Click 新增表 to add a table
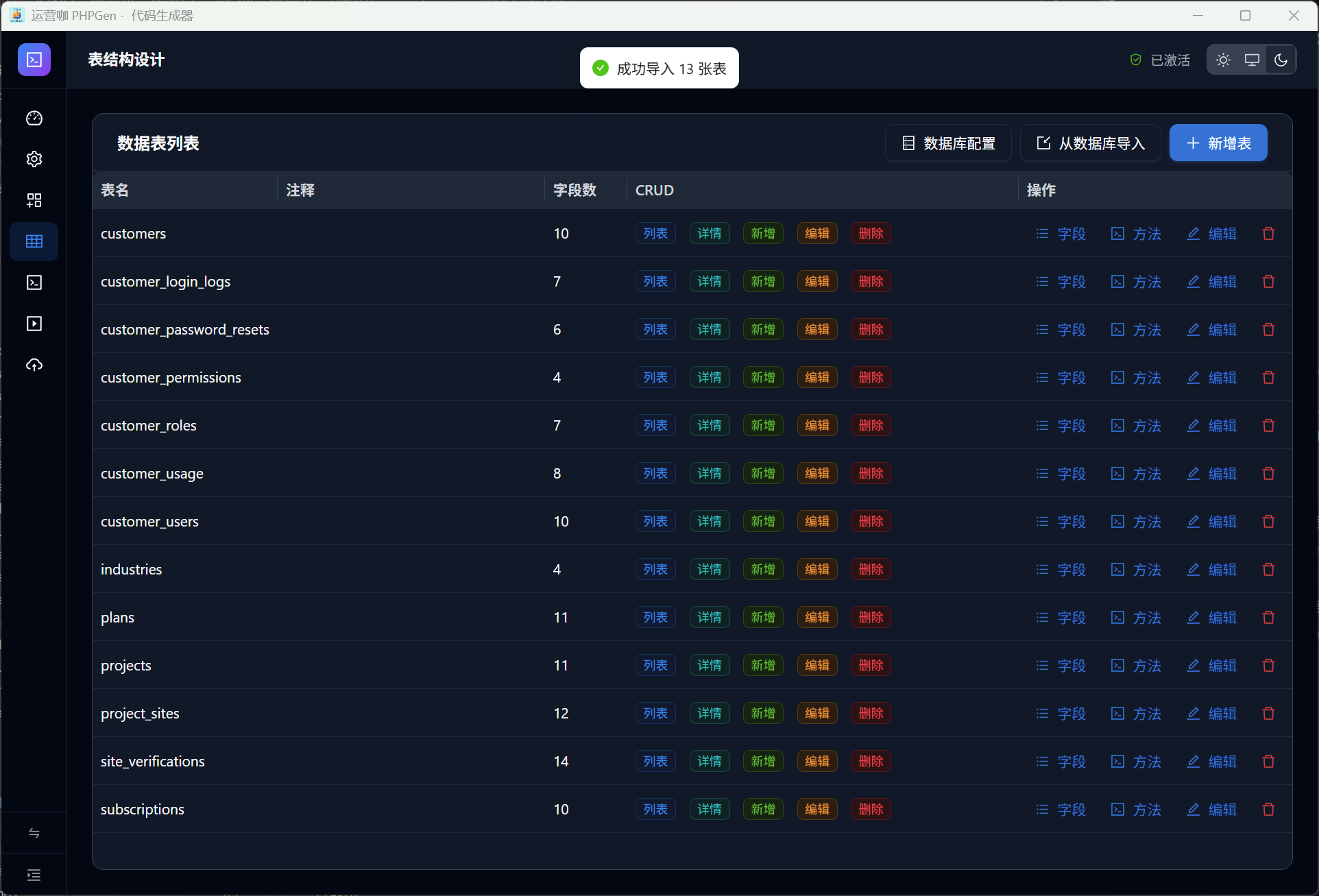 [1218, 143]
